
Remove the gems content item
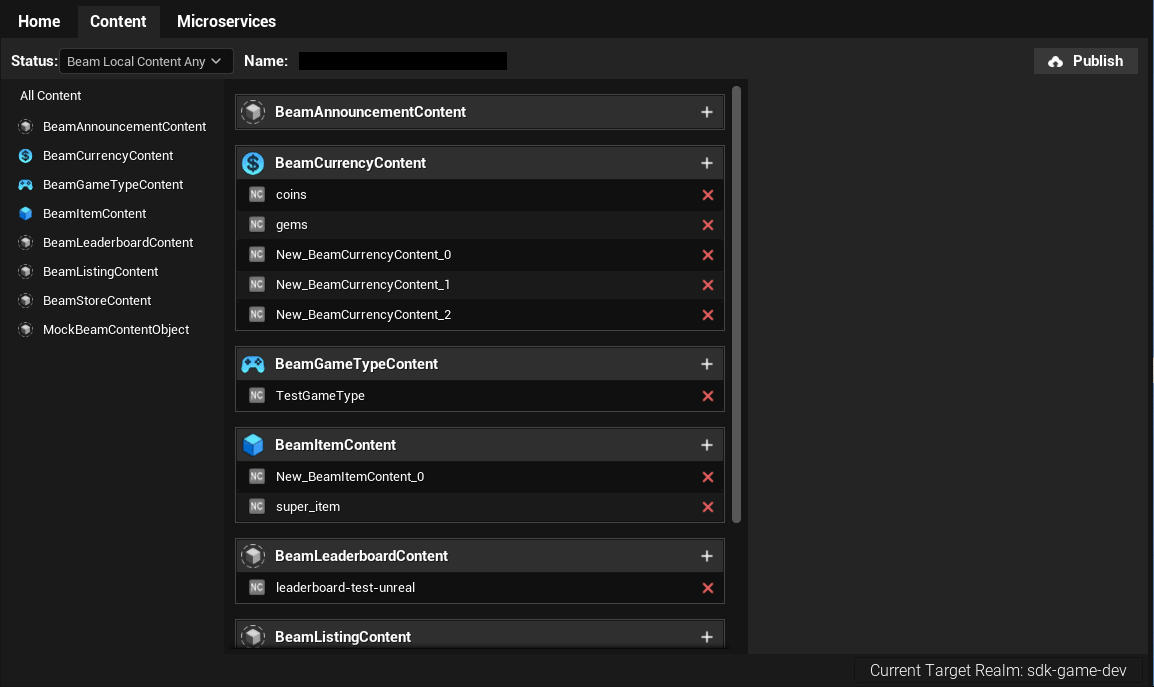click(708, 225)
